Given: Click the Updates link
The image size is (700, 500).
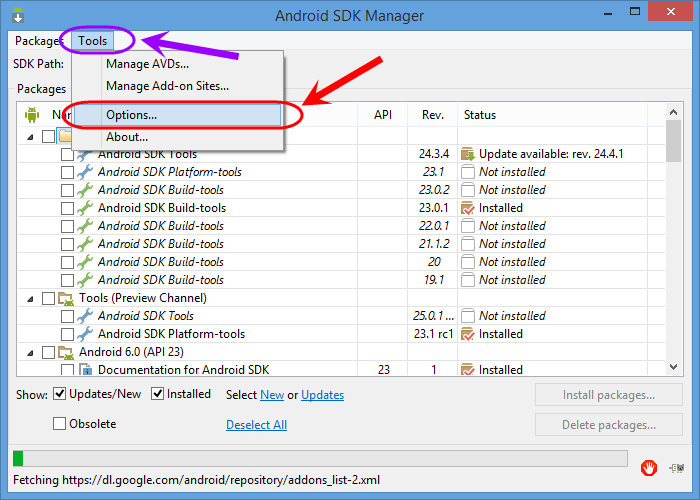Looking at the screenshot, I should [x=322, y=395].
